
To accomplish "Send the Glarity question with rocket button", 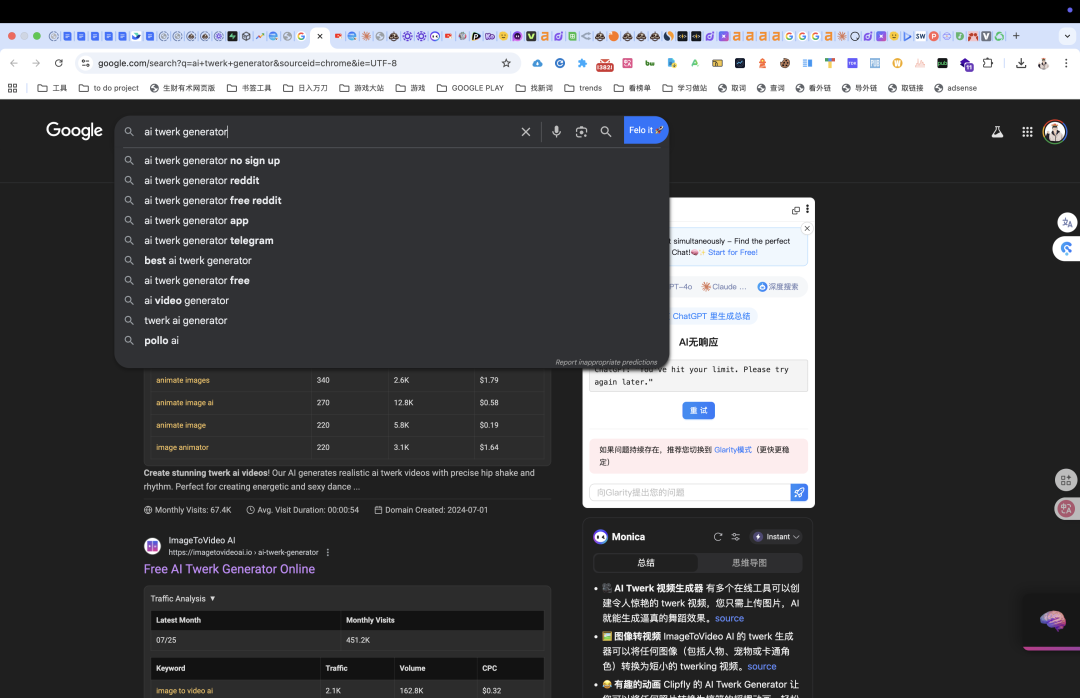I will tap(799, 493).
